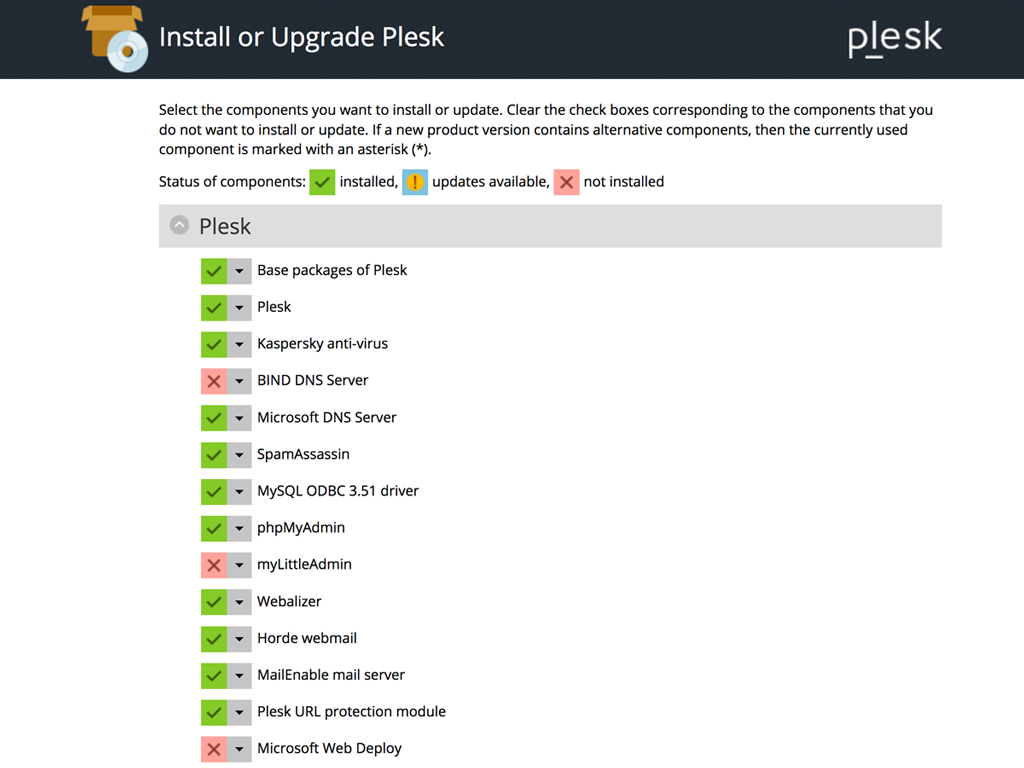The width and height of the screenshot is (1024, 768).
Task: Click red status icon for myLittleAdmin
Action: [x=214, y=565]
